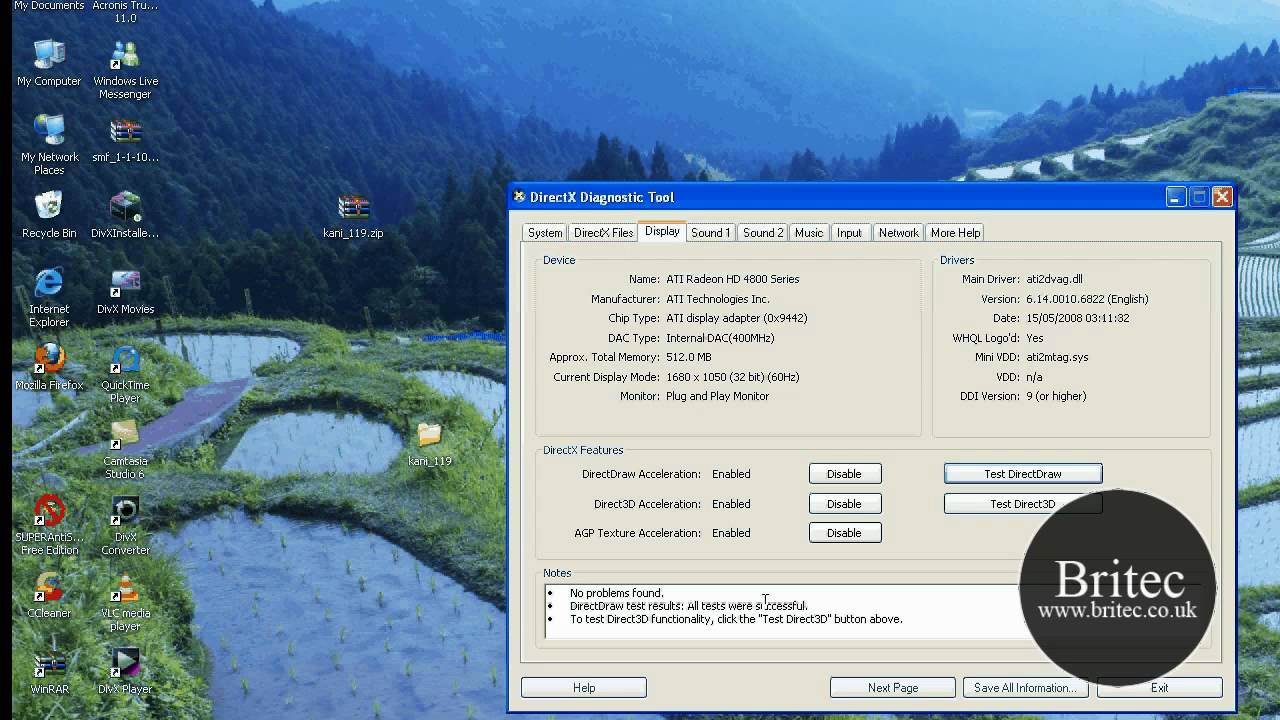The width and height of the screenshot is (1280, 720).
Task: Click display mode 1680 x 1050 (32 bit) (60Hz)
Action: coord(733,377)
